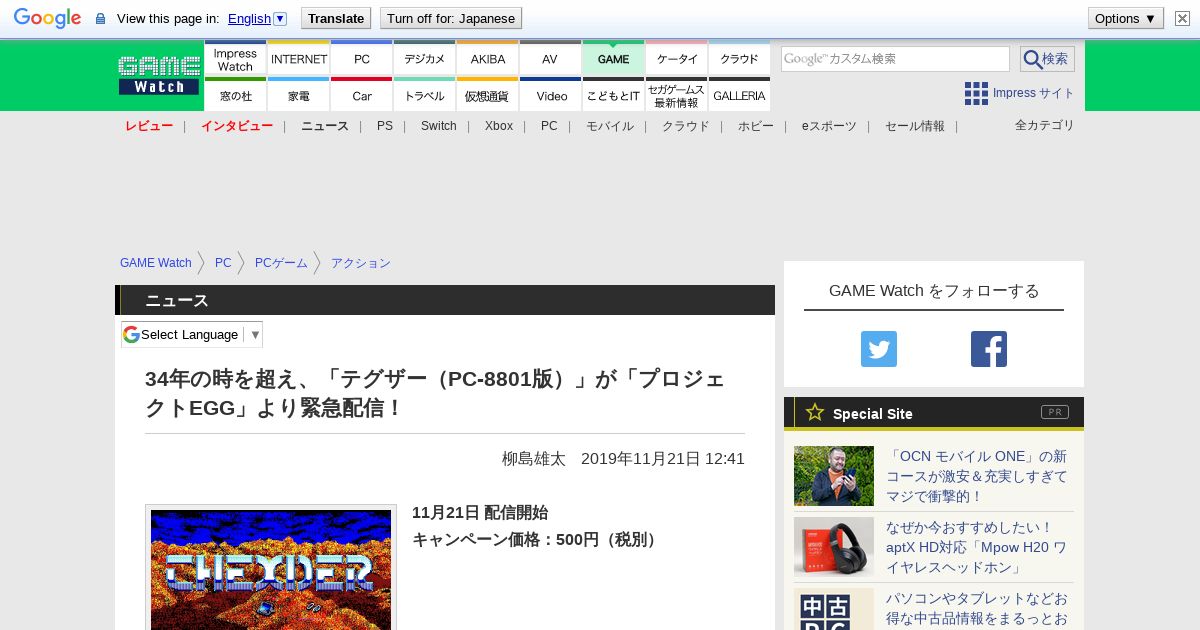Open the Select Language dropdown

pos(192,334)
